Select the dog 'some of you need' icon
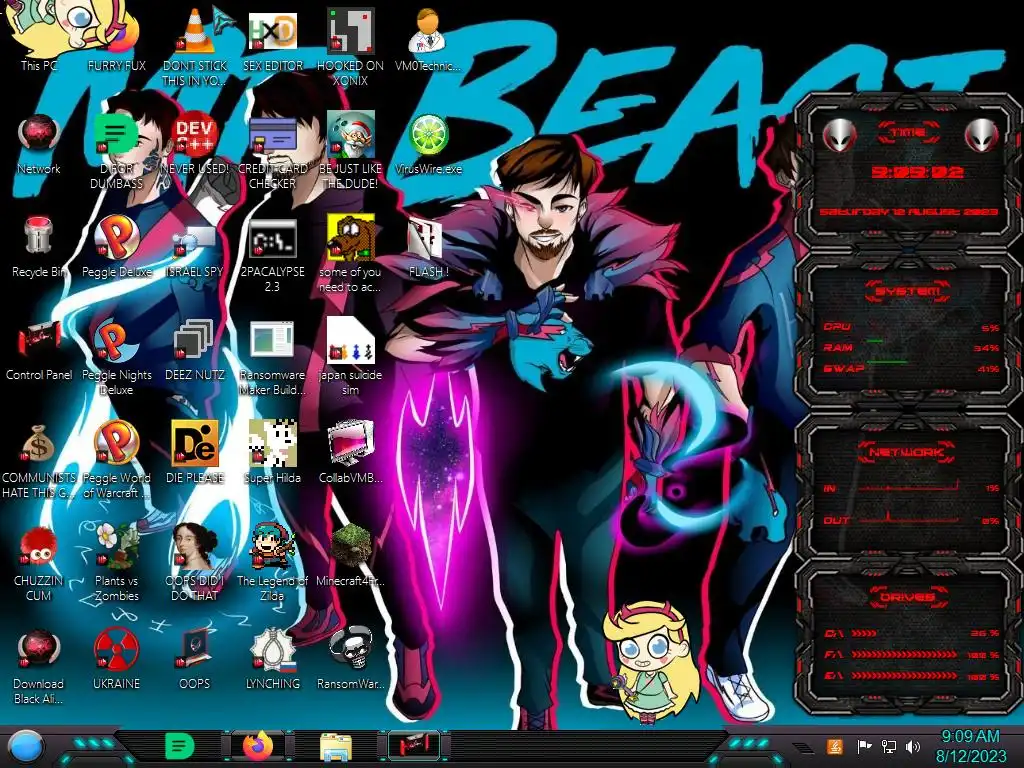The height and width of the screenshot is (768, 1024). (x=350, y=255)
